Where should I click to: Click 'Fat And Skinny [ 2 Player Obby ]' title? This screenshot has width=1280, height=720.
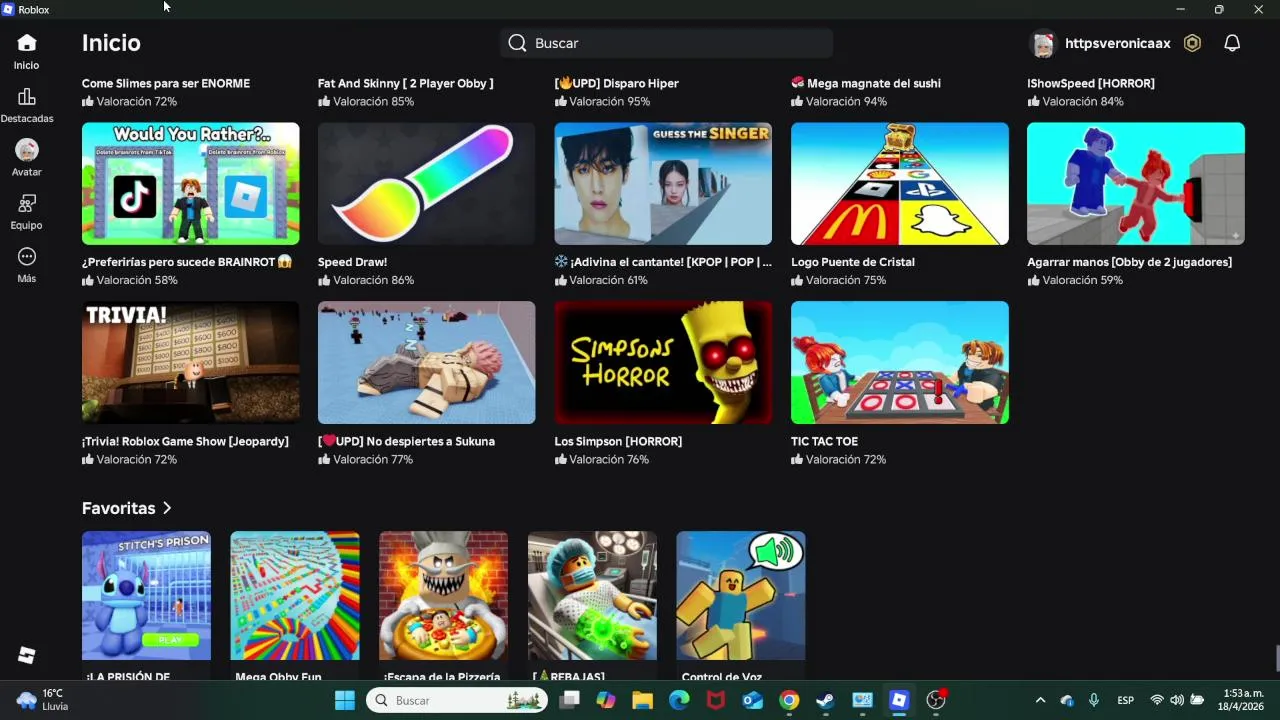406,83
